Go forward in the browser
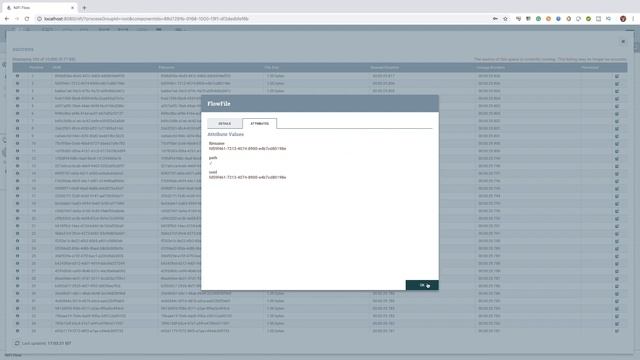 (x=17, y=19)
